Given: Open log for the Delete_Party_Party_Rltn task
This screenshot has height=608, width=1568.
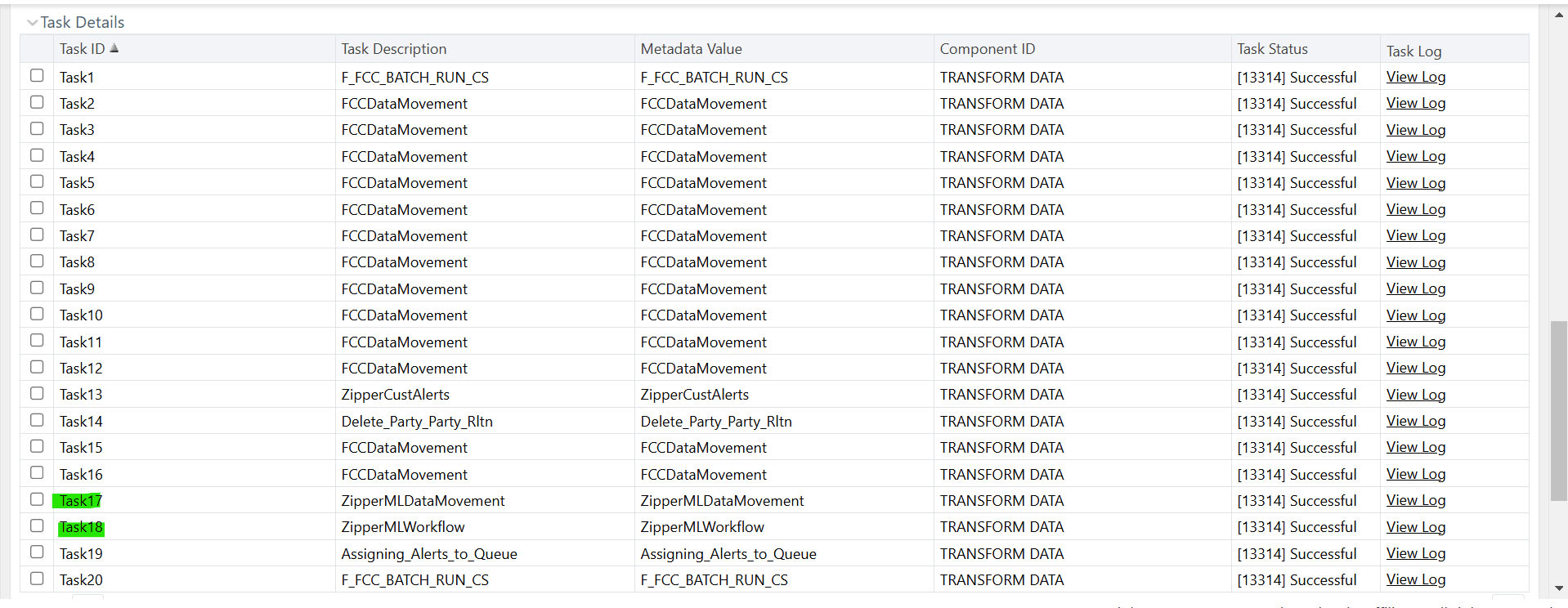Looking at the screenshot, I should [x=1415, y=421].
